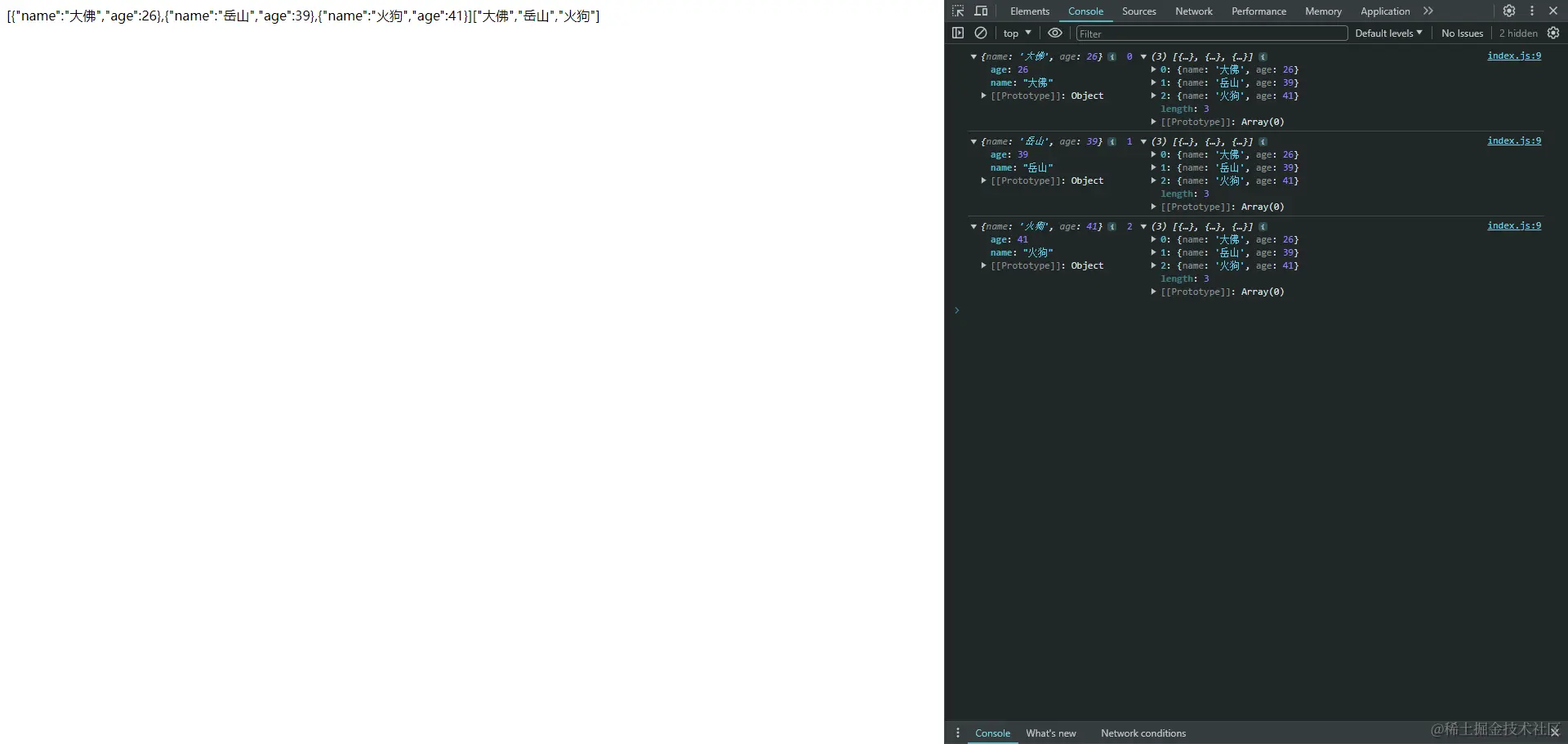Create a live expression with the eye icon
The width and height of the screenshot is (1568, 744).
pos(1053,33)
